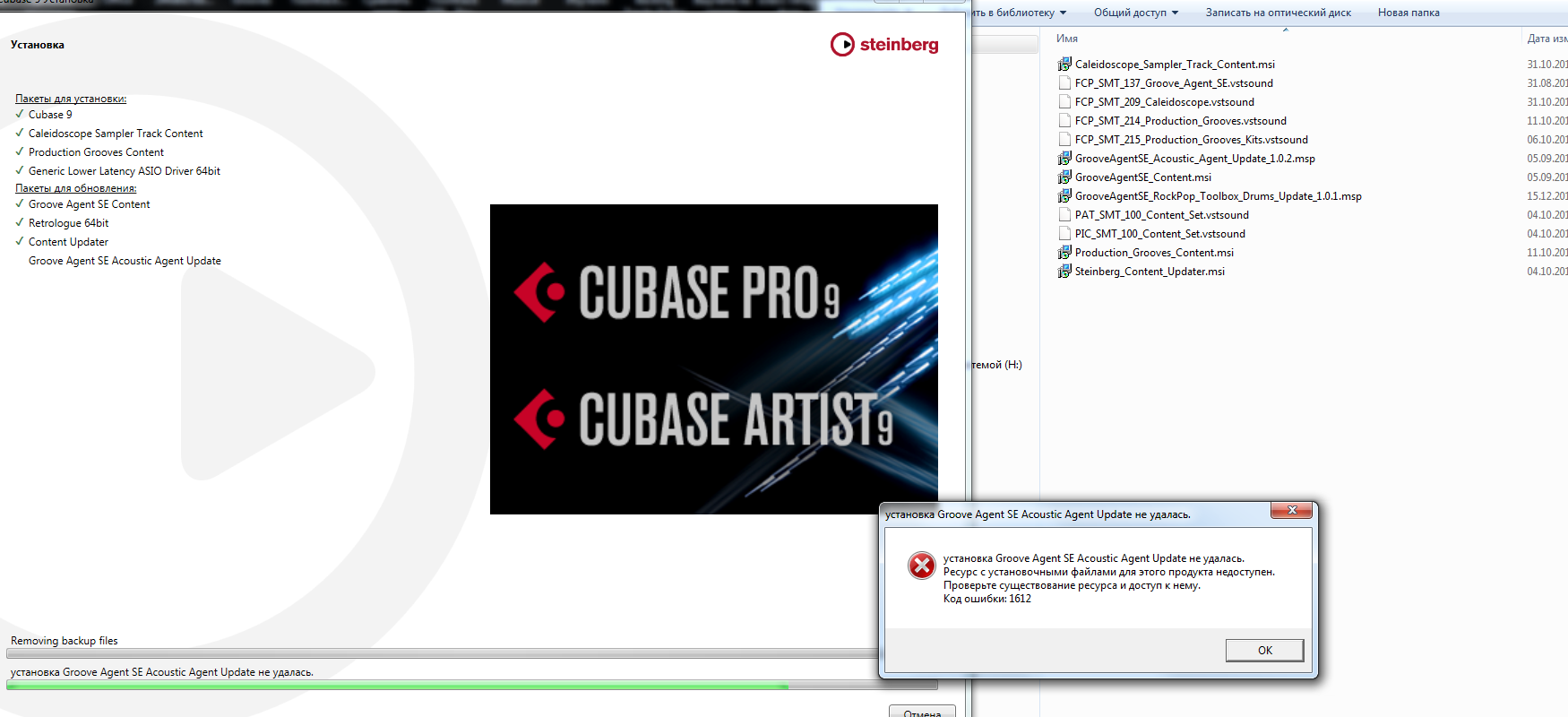This screenshot has height=717, width=1568.
Task: Select the Caleidoscope_Sampler_Track_Content.msi file icon
Action: [x=1064, y=65]
